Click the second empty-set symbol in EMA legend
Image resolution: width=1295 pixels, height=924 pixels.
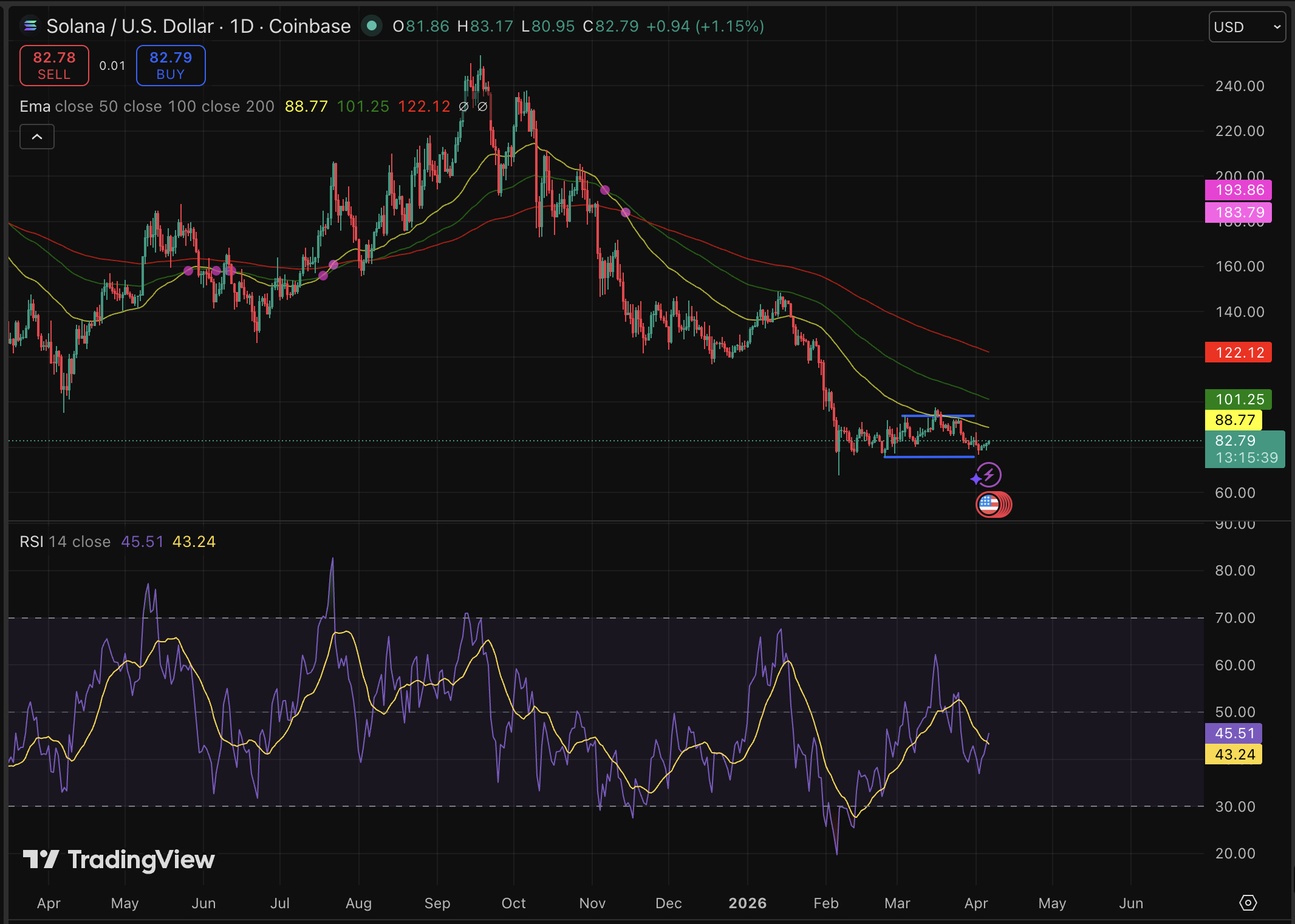click(482, 106)
